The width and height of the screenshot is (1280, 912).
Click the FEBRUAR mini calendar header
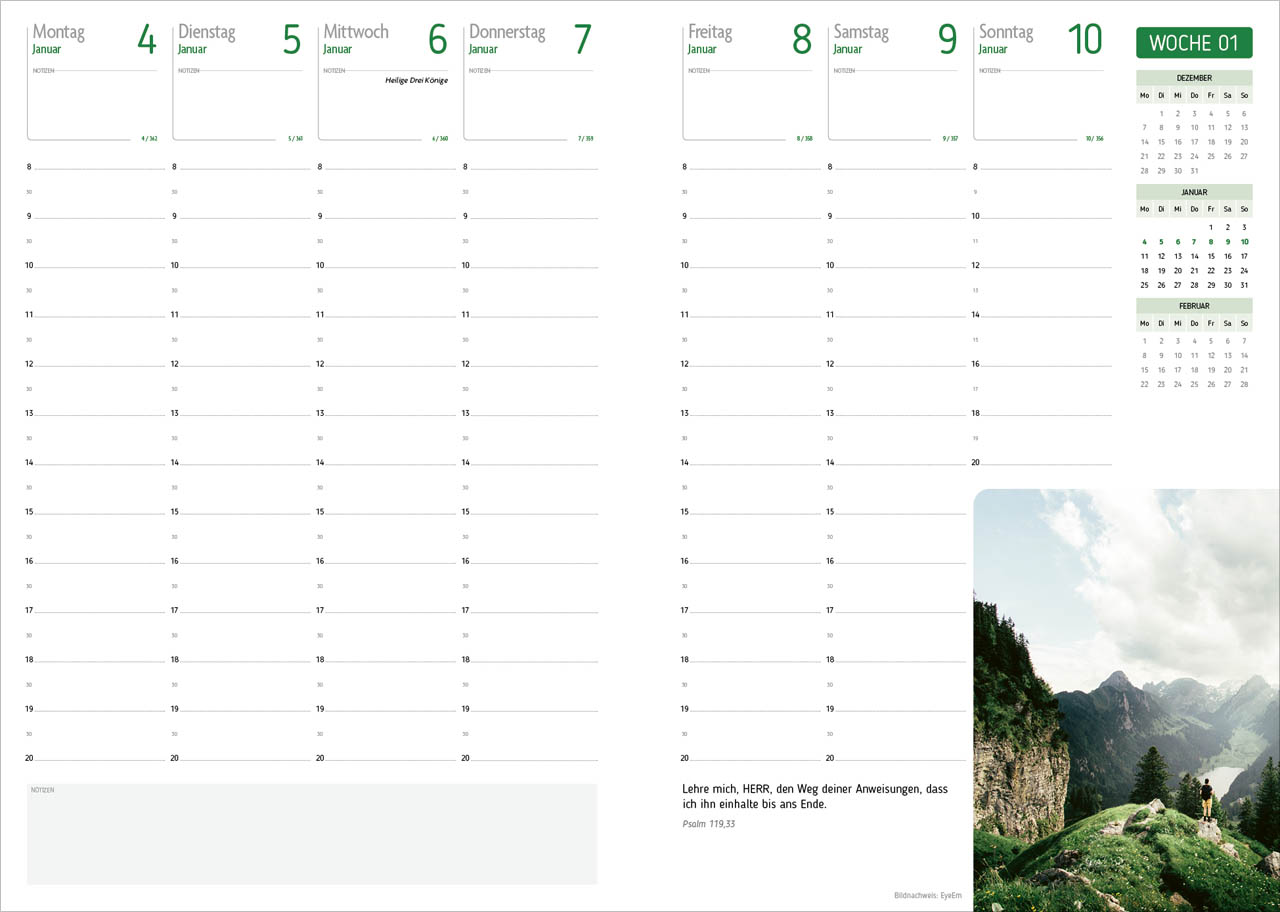click(1194, 306)
